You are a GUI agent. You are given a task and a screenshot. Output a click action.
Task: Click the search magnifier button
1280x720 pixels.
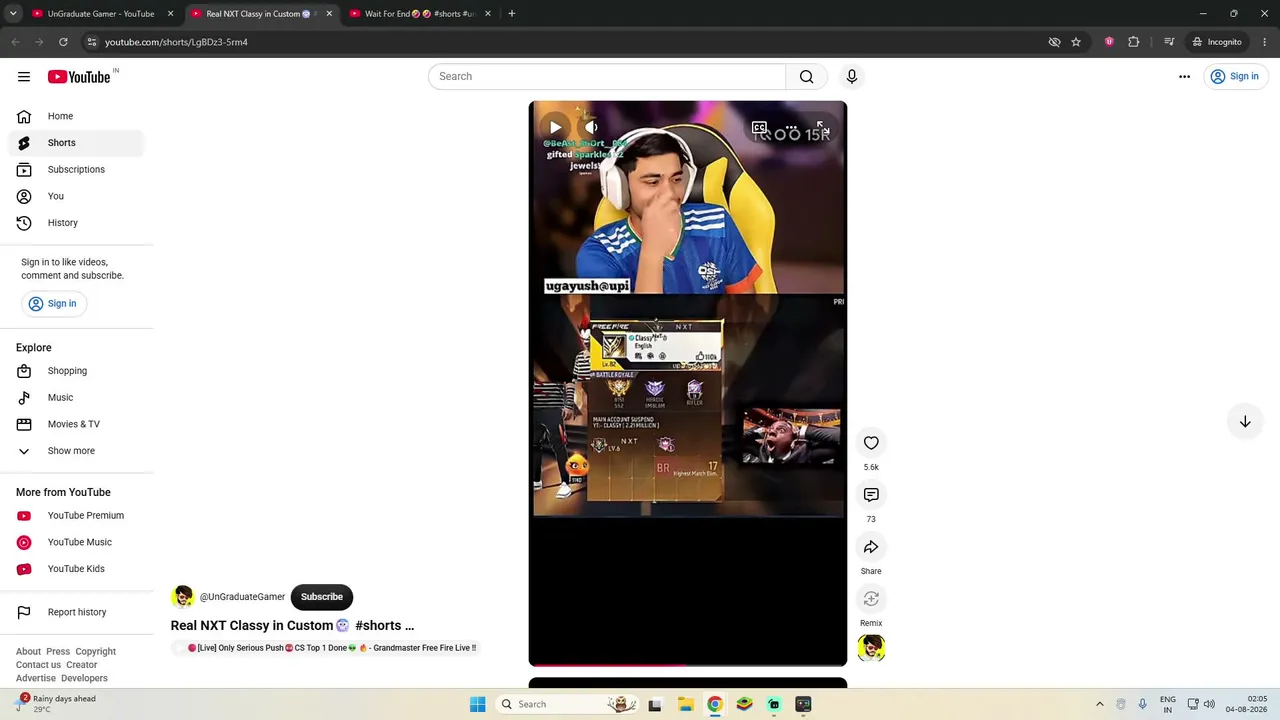tap(806, 77)
